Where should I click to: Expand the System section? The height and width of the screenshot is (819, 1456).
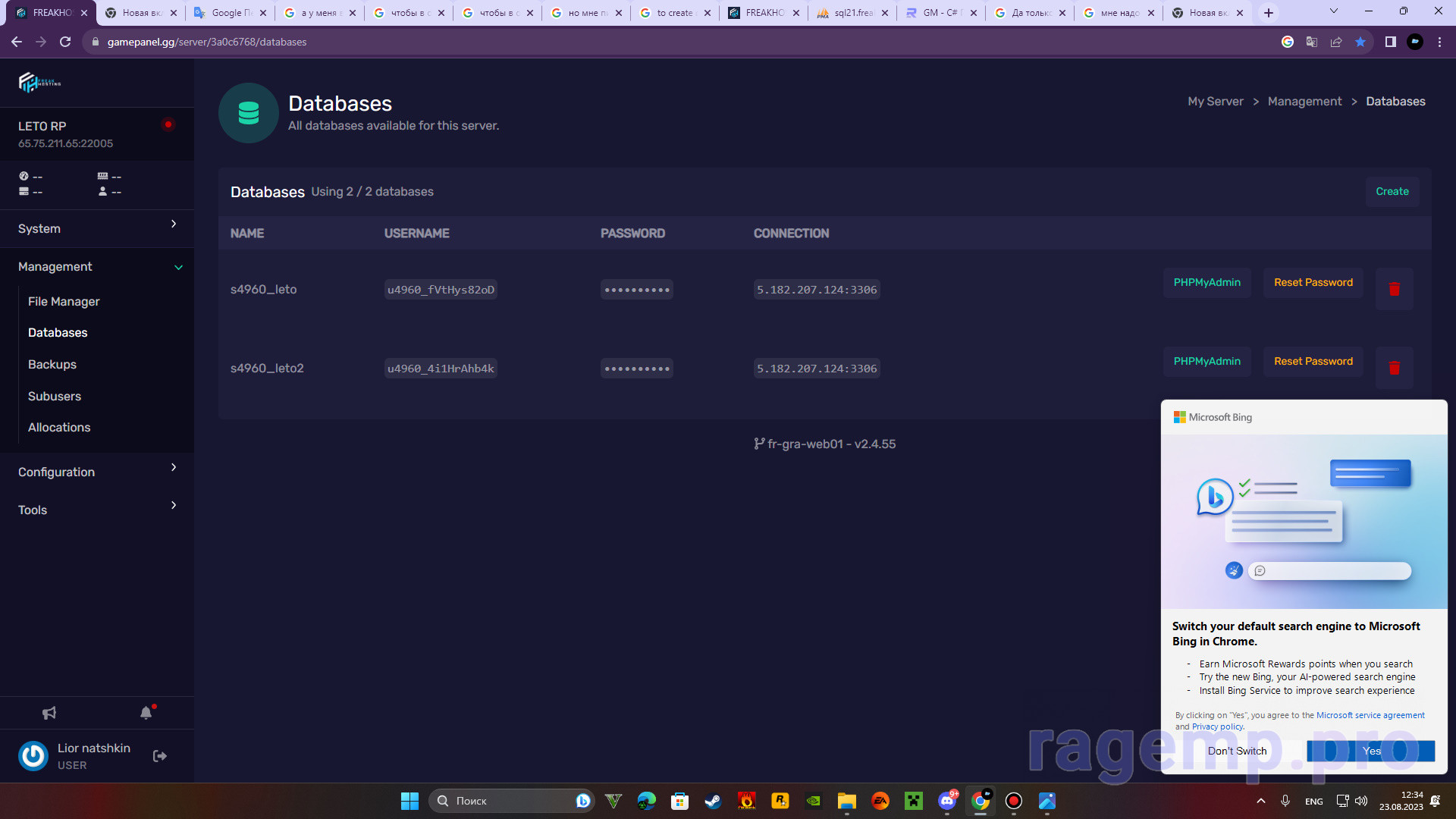97,228
